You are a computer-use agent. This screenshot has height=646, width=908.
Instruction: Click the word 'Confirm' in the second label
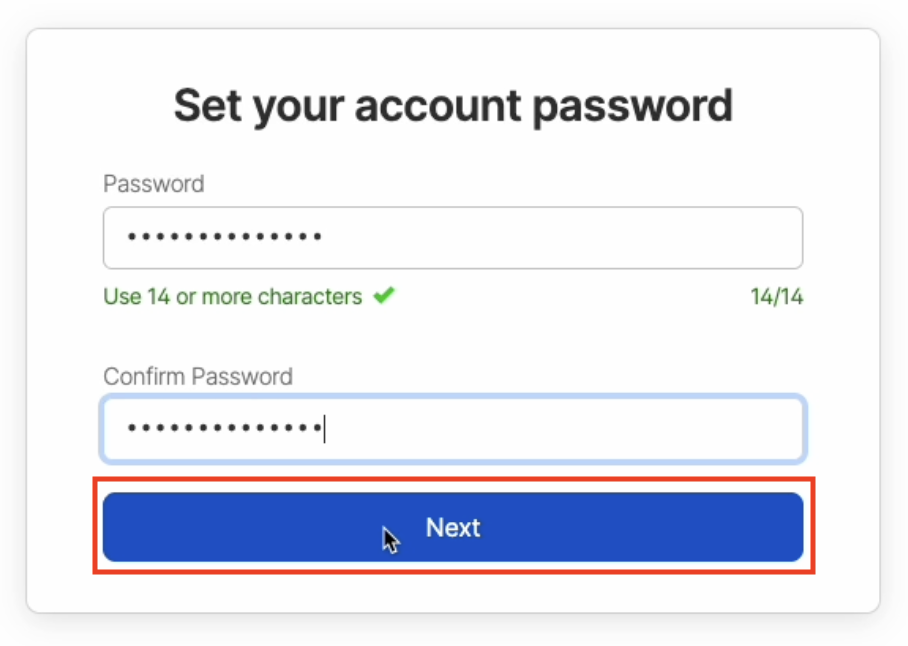pyautogui.click(x=144, y=377)
